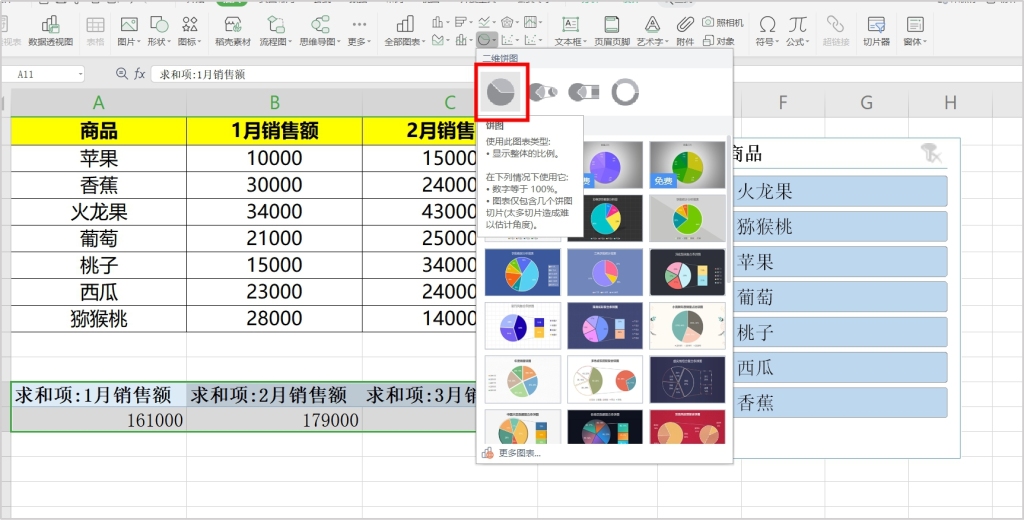Click the 切片器 slicer icon
Image resolution: width=1024 pixels, height=521 pixels.
point(876,30)
